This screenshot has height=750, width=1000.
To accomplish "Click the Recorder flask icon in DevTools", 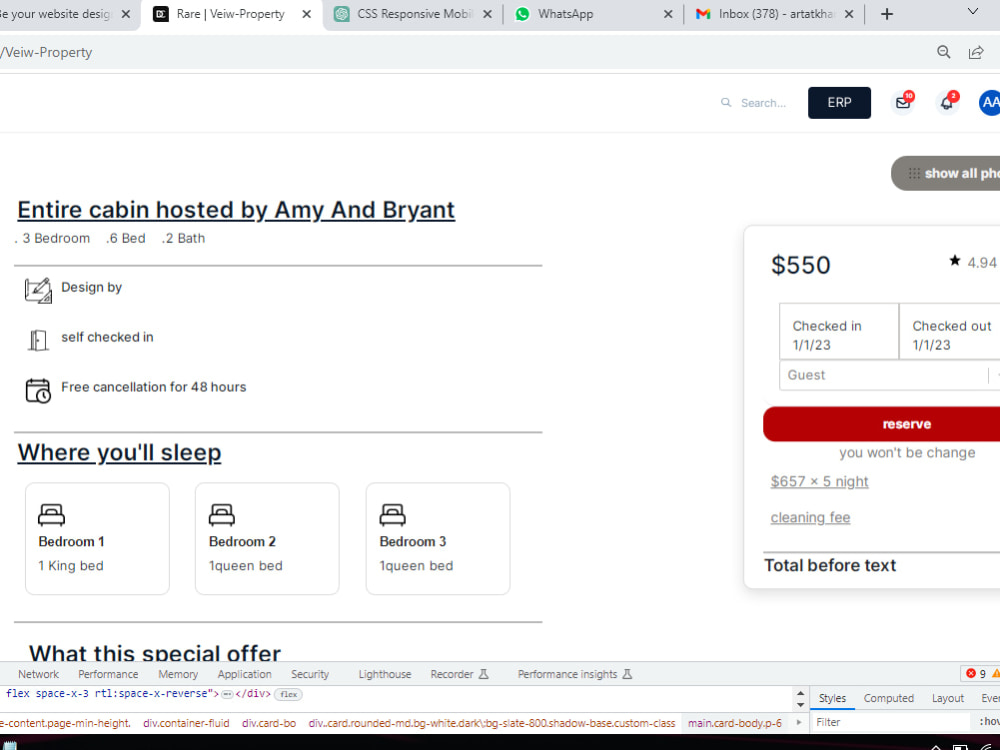I will pyautogui.click(x=484, y=674).
